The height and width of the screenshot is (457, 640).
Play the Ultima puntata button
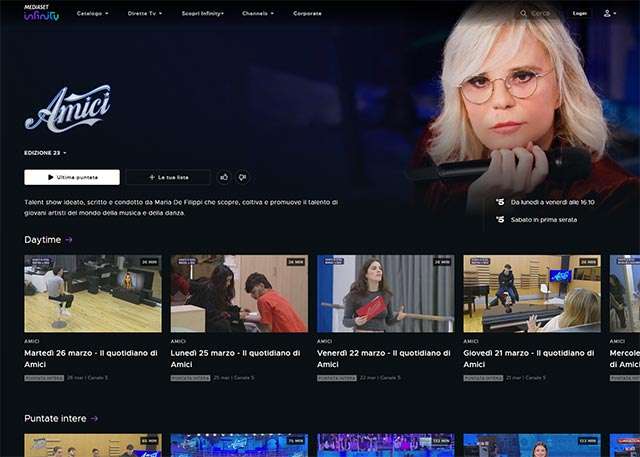[72, 177]
